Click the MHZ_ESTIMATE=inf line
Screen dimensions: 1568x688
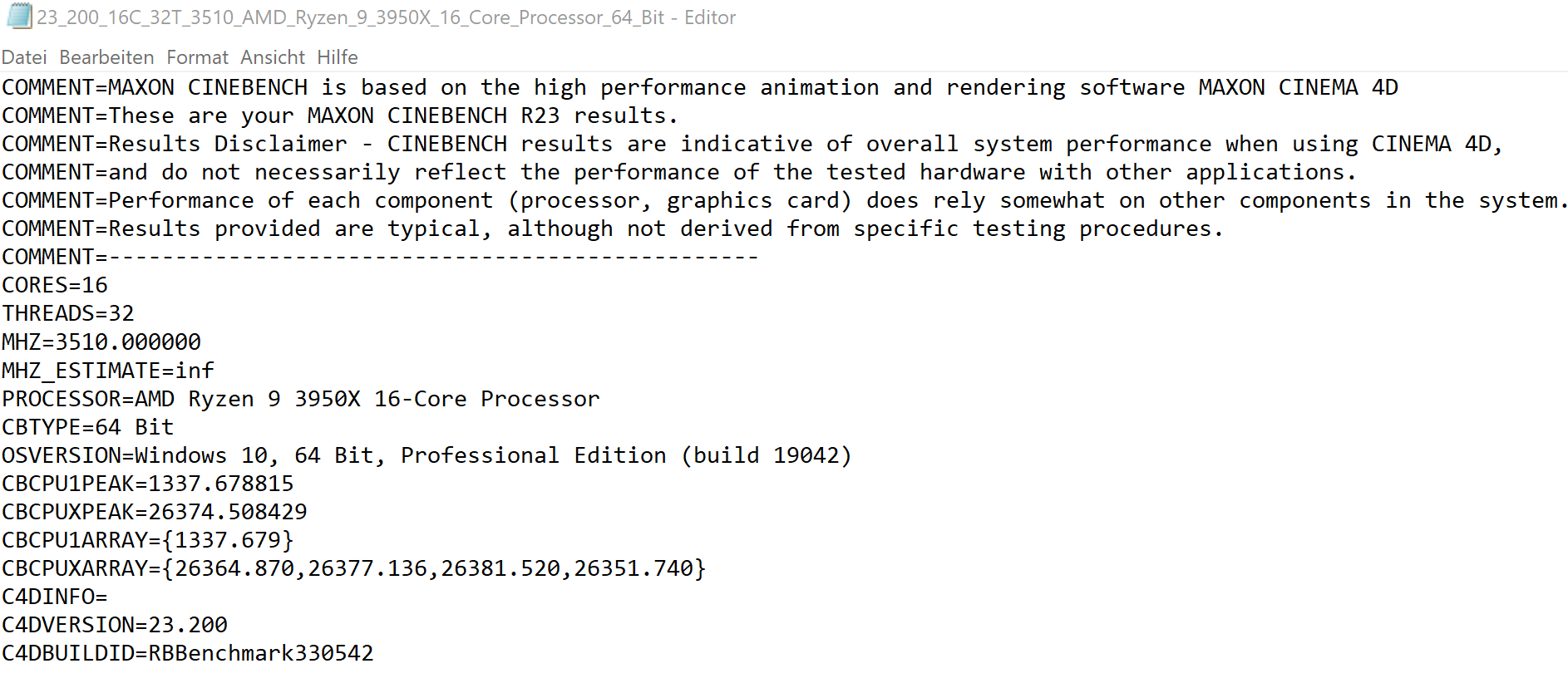108,371
